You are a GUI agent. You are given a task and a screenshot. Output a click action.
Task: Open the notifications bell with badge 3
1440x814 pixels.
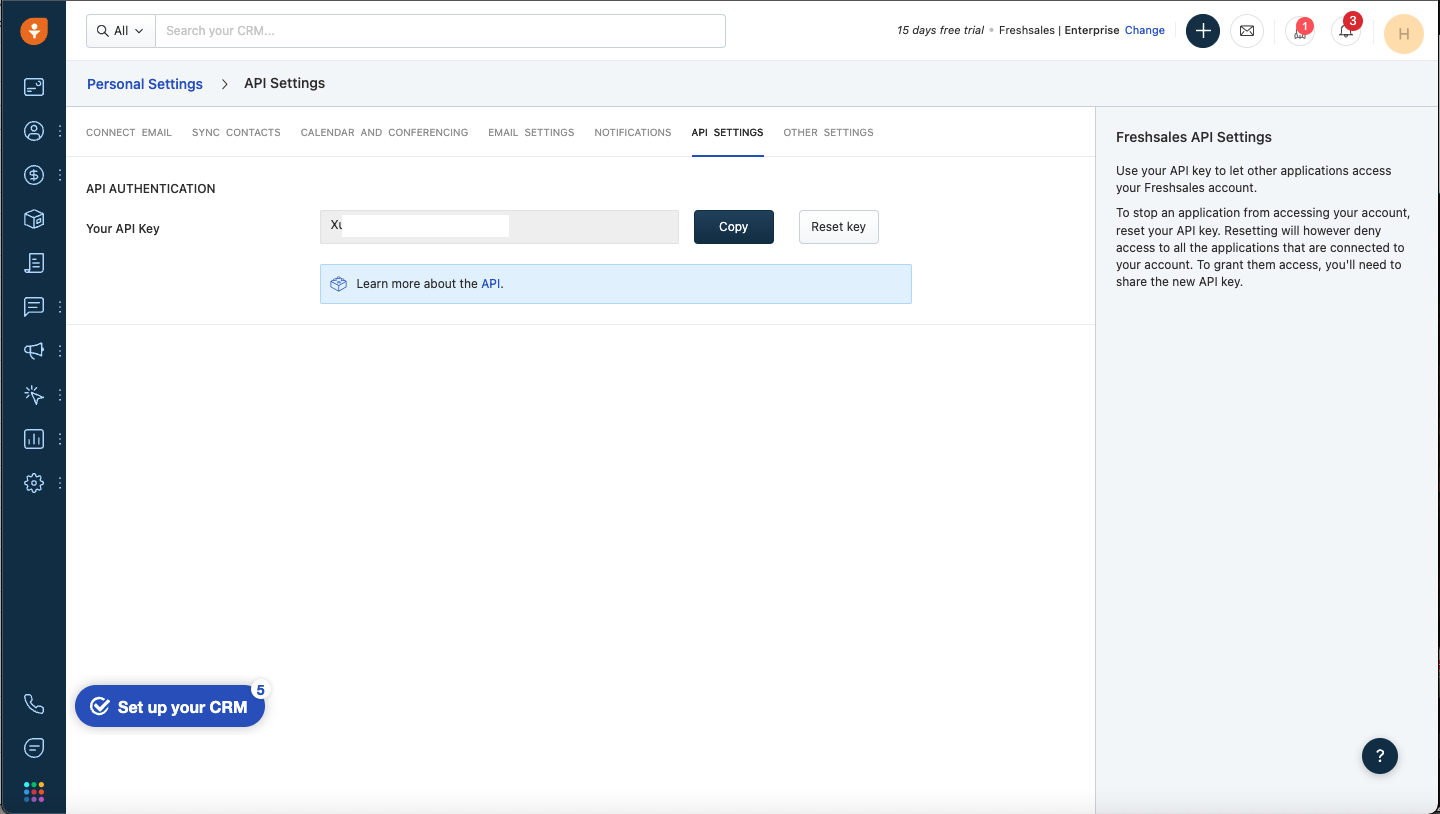[x=1347, y=31]
